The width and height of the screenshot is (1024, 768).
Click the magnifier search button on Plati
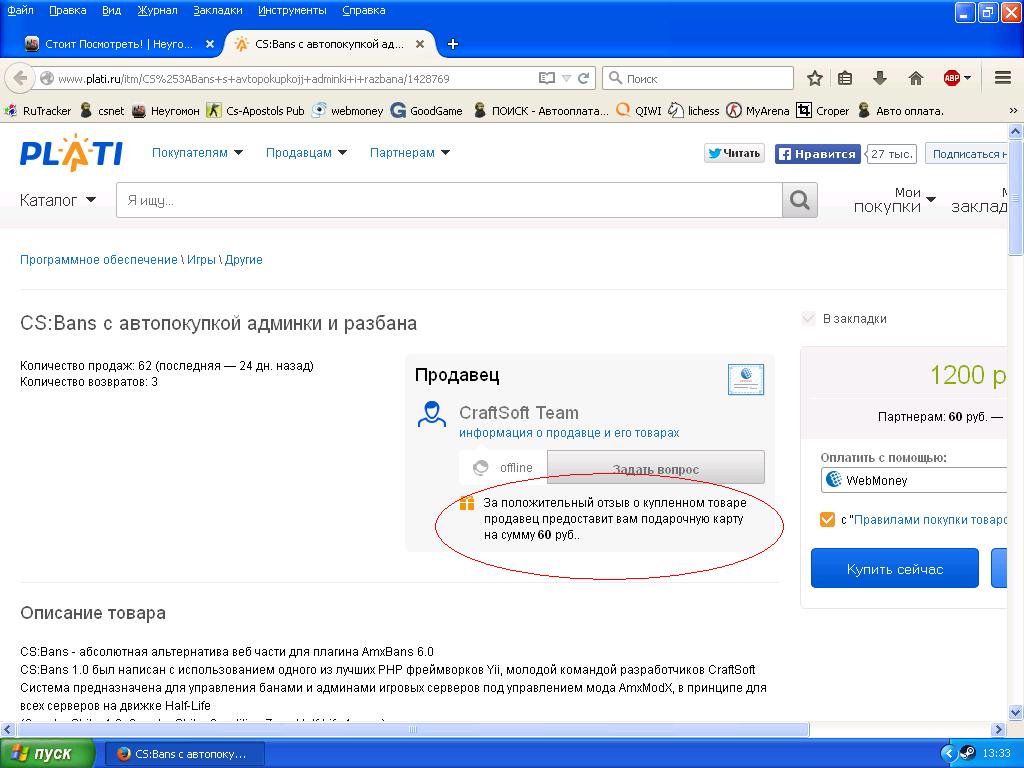click(x=799, y=200)
